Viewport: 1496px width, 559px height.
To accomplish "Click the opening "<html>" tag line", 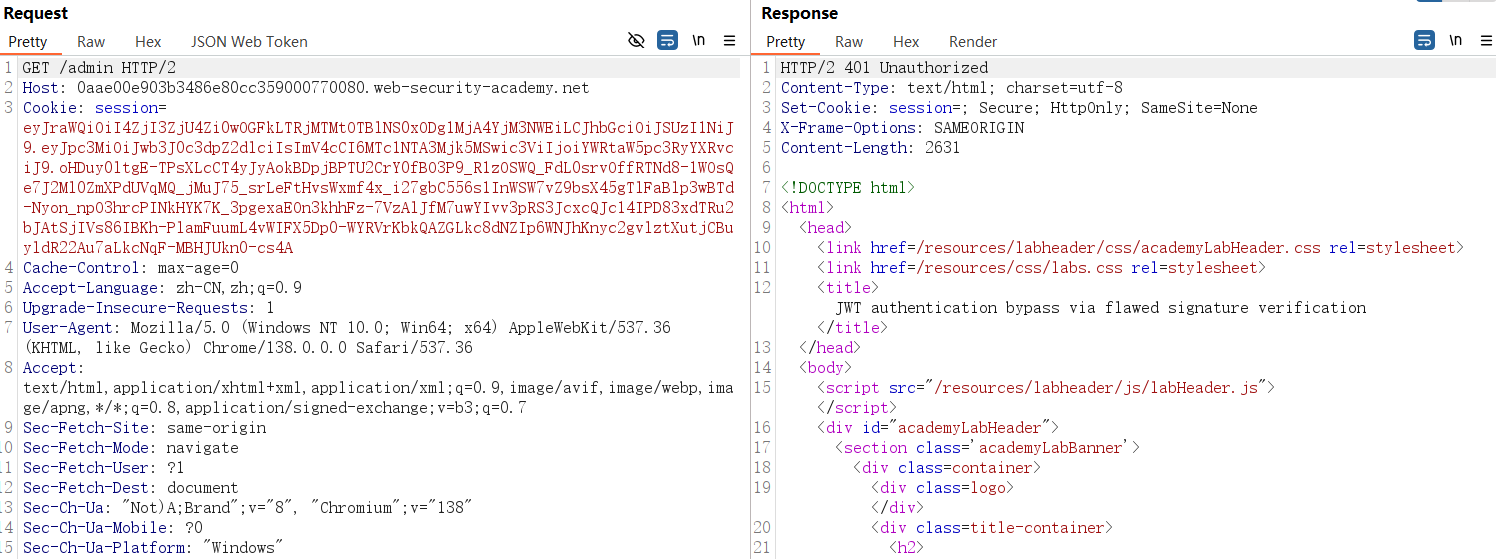I will point(807,208).
